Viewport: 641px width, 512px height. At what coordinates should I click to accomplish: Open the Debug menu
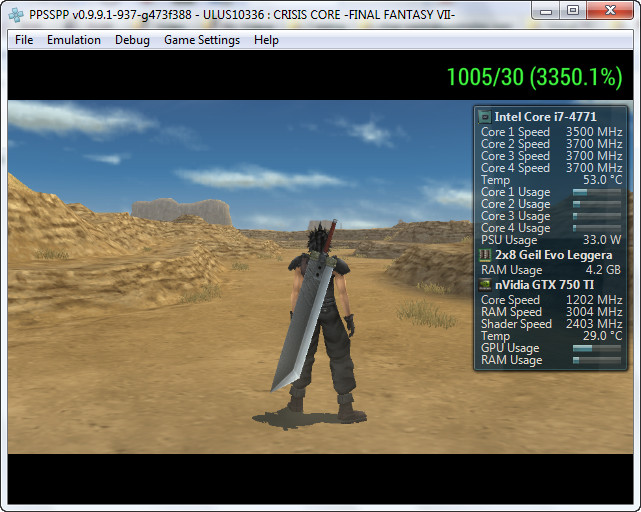coord(132,40)
